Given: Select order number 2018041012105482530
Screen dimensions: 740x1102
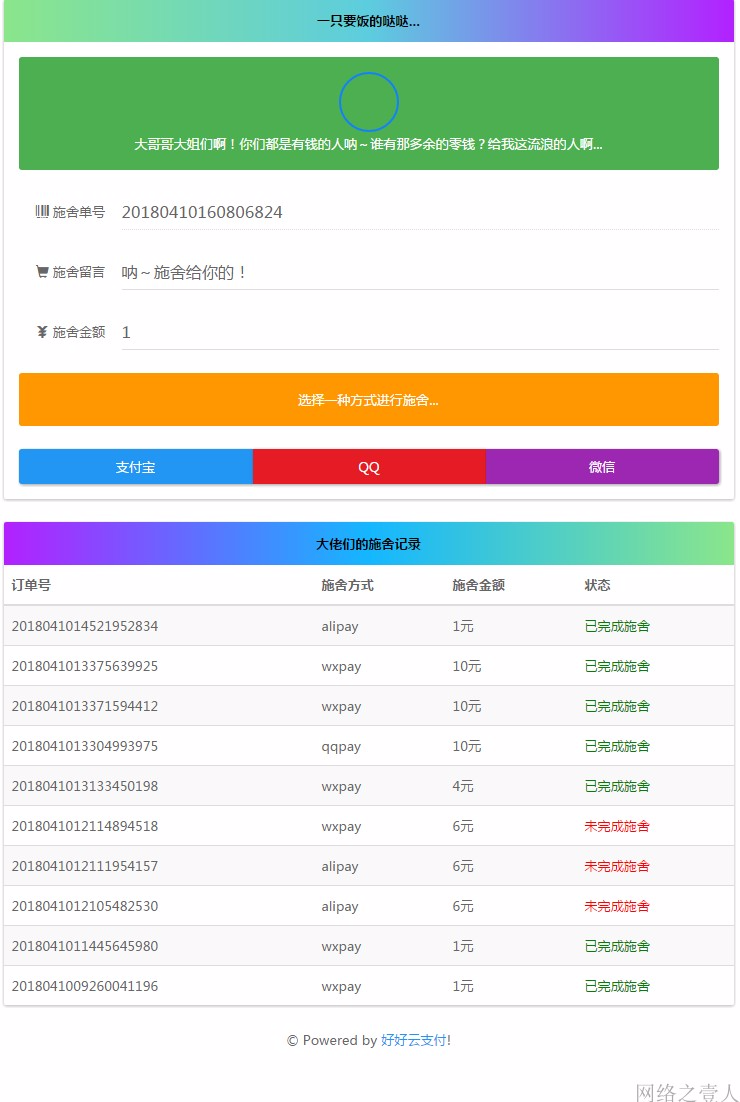Looking at the screenshot, I should [85, 906].
